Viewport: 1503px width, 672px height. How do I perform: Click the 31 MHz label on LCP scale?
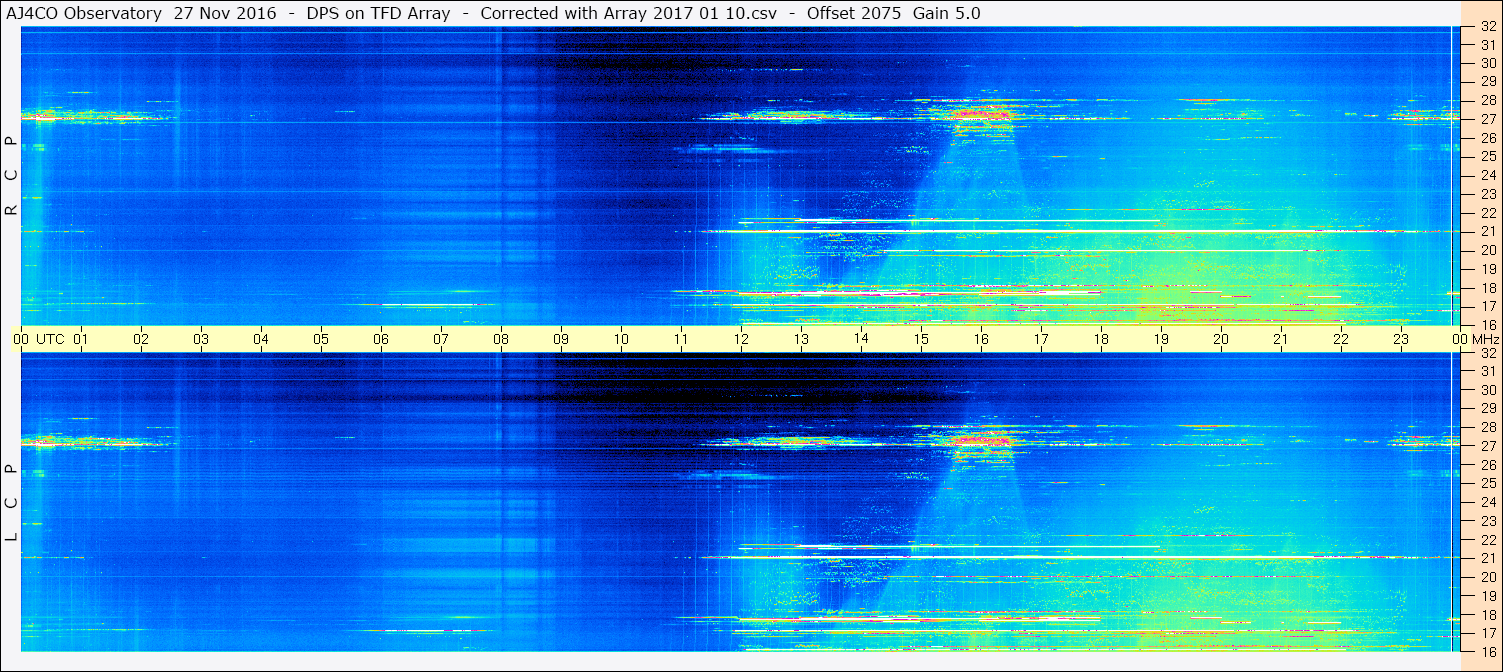tap(1488, 371)
